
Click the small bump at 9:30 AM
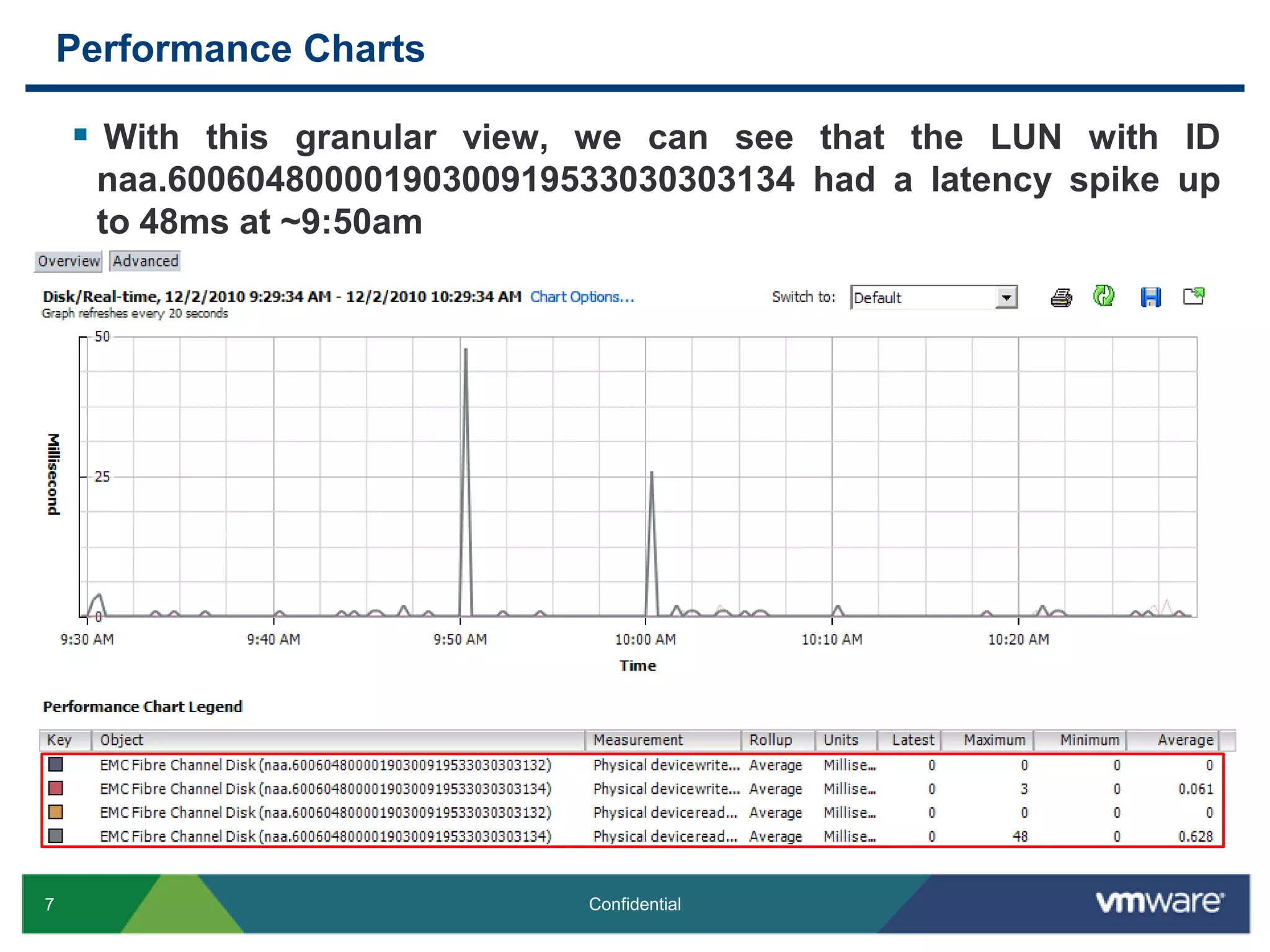click(97, 604)
